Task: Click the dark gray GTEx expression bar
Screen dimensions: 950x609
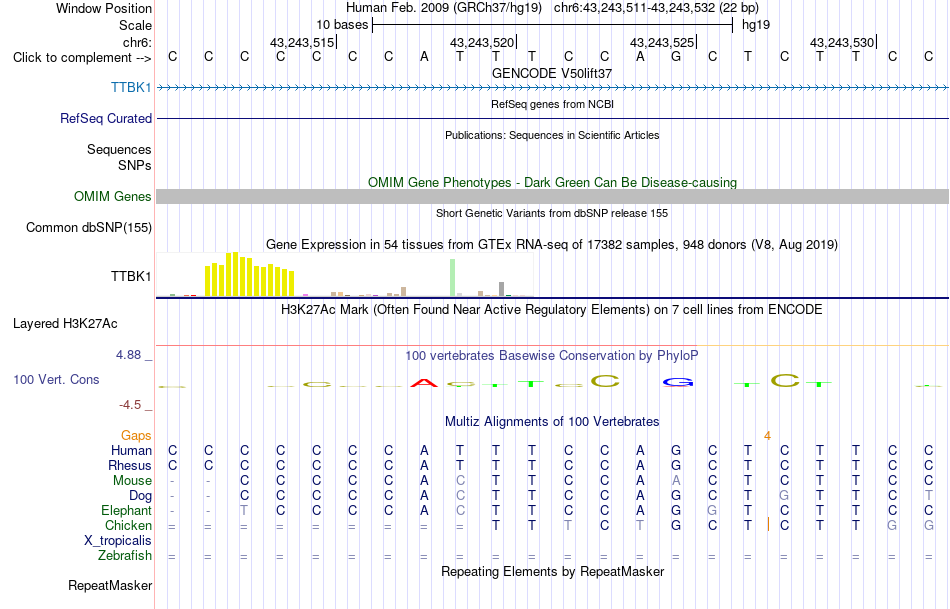Action: coord(502,289)
